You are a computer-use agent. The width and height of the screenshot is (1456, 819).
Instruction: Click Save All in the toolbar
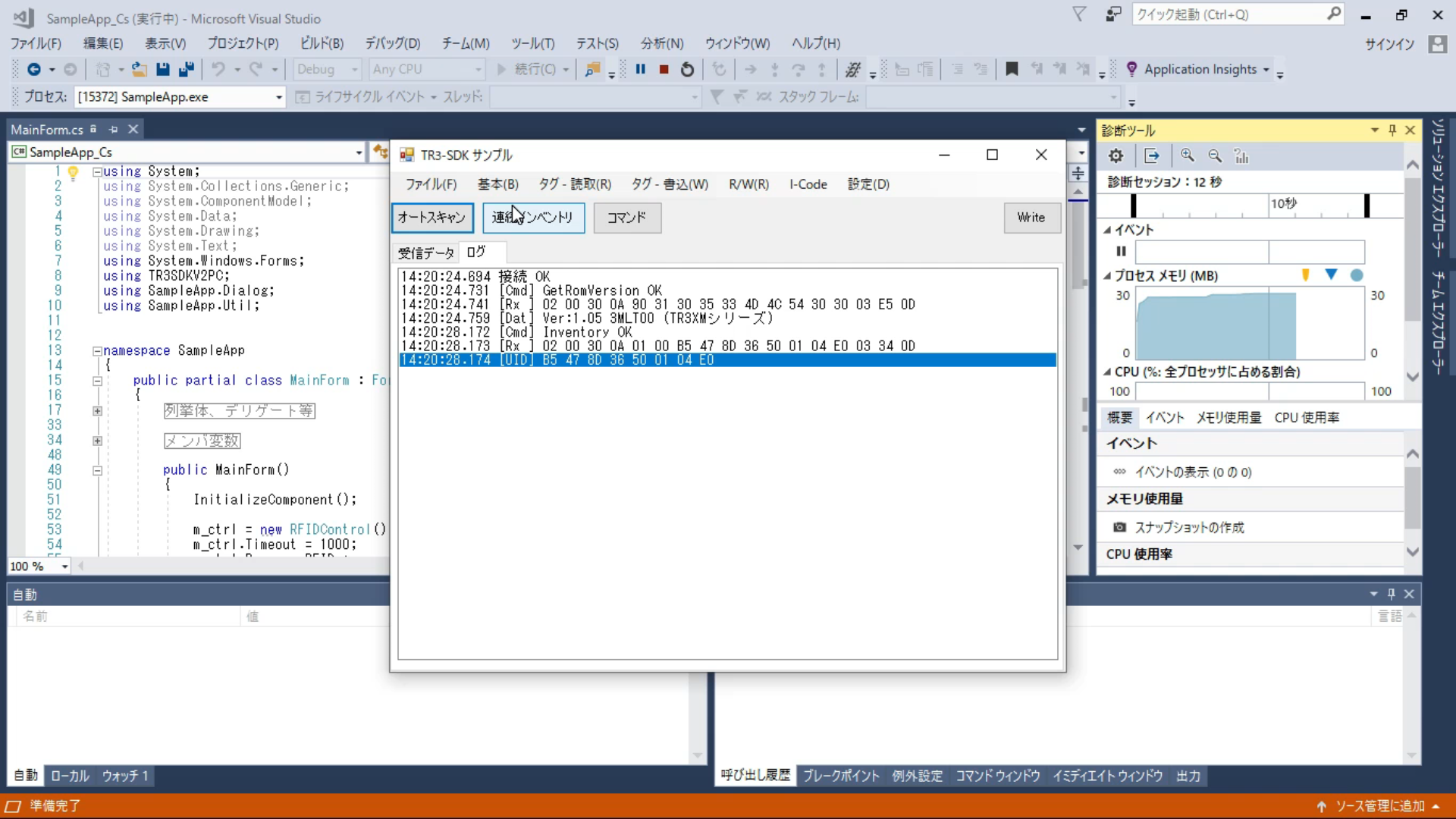pos(186,69)
